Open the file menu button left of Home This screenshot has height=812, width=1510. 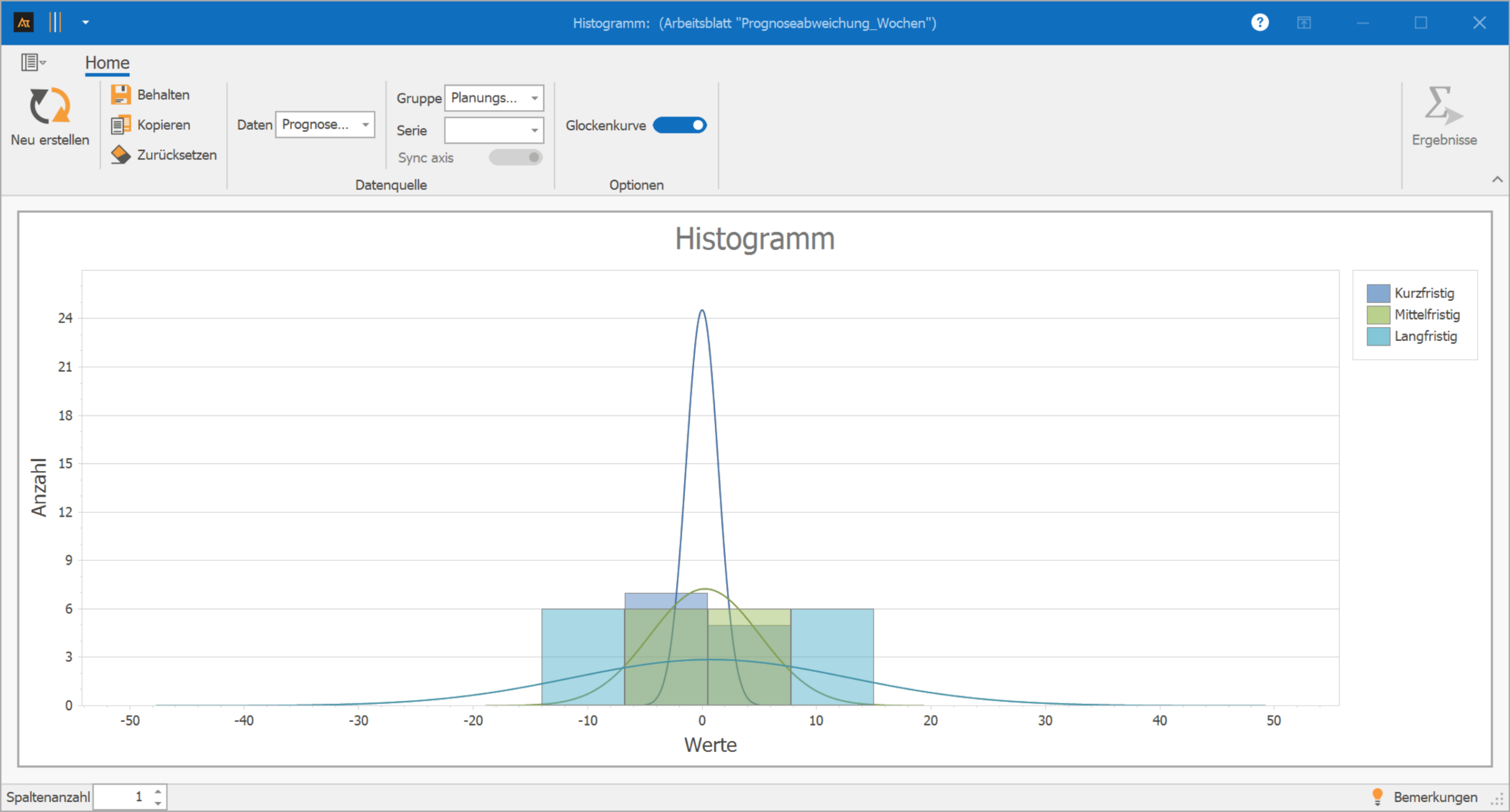[32, 62]
